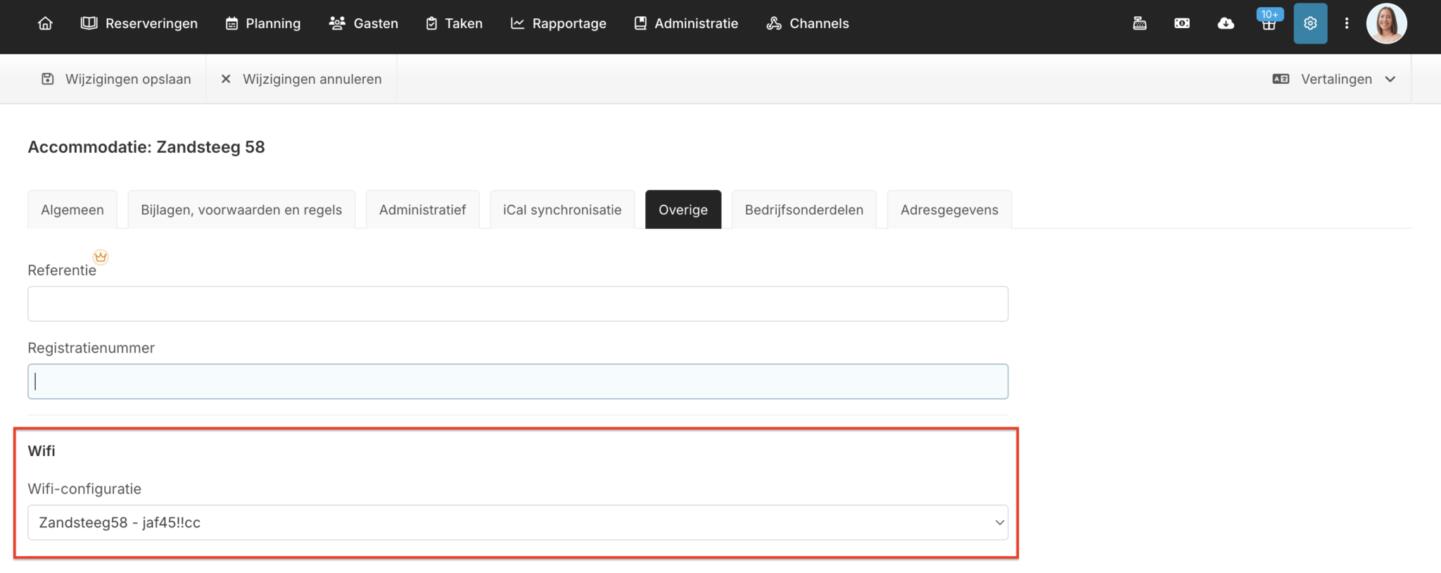This screenshot has width=1441, height=573.
Task: Open the Rapportage menu
Action: click(558, 23)
